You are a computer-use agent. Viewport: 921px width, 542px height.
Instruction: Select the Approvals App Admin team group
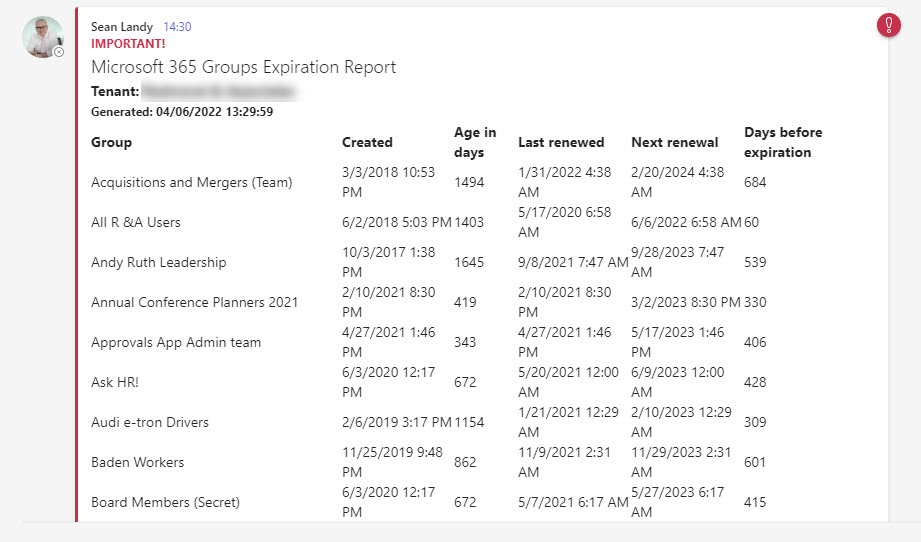click(x=176, y=342)
